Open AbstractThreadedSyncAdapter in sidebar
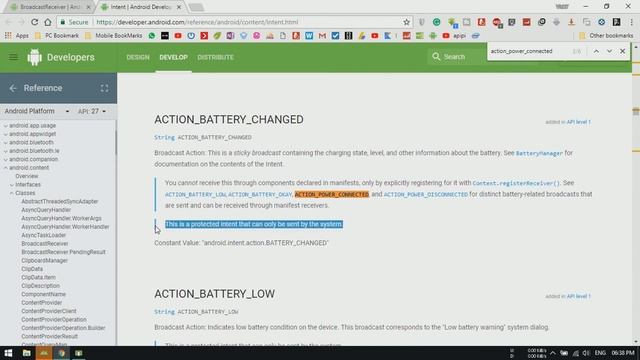 [x=60, y=202]
